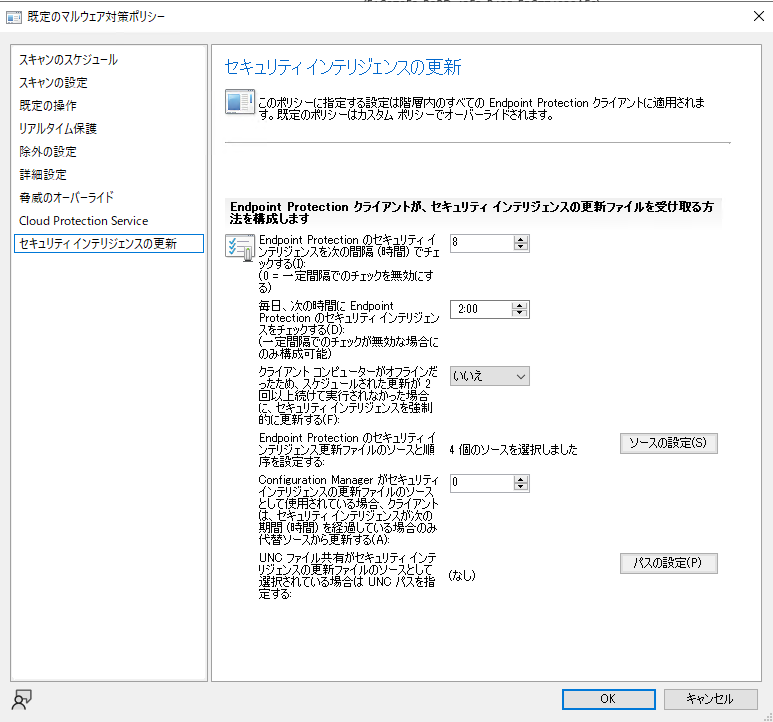Select リアルタイム保護 in the left list
Screen dimensions: 773x722
pyautogui.click(x=58, y=129)
